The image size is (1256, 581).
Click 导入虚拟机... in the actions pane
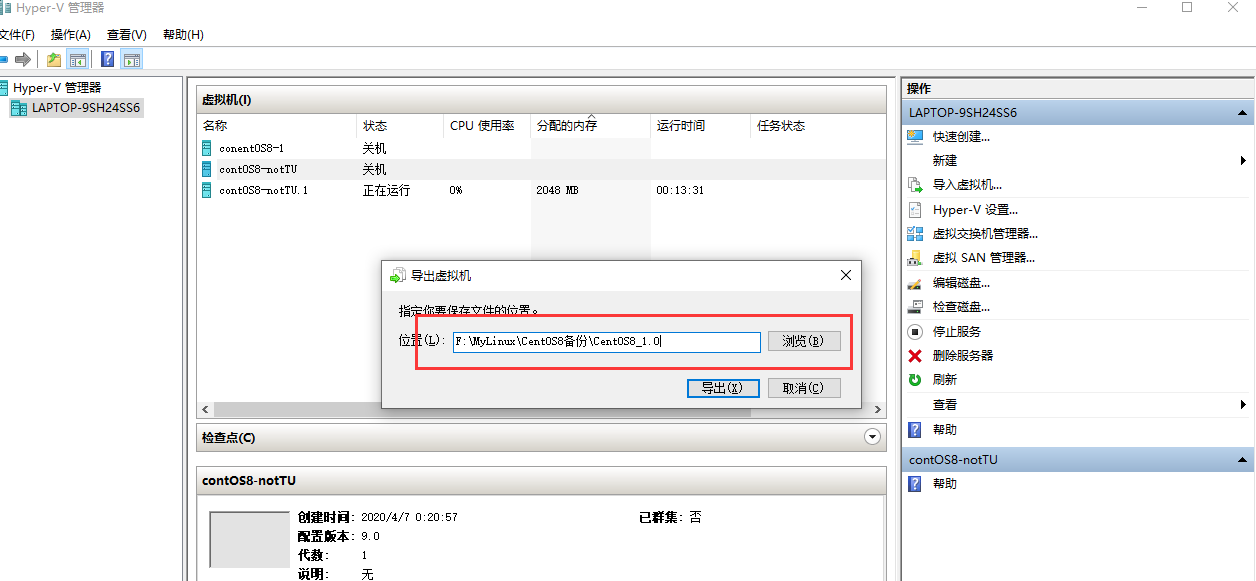pyautogui.click(x=967, y=185)
